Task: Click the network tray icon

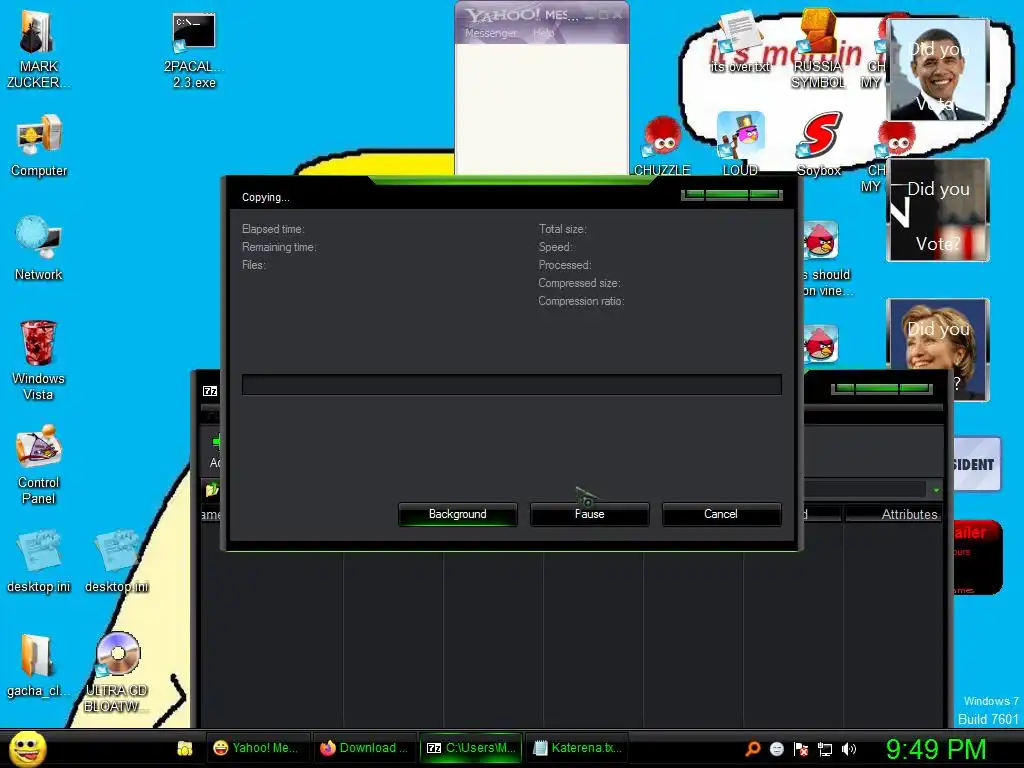Action: (825, 749)
